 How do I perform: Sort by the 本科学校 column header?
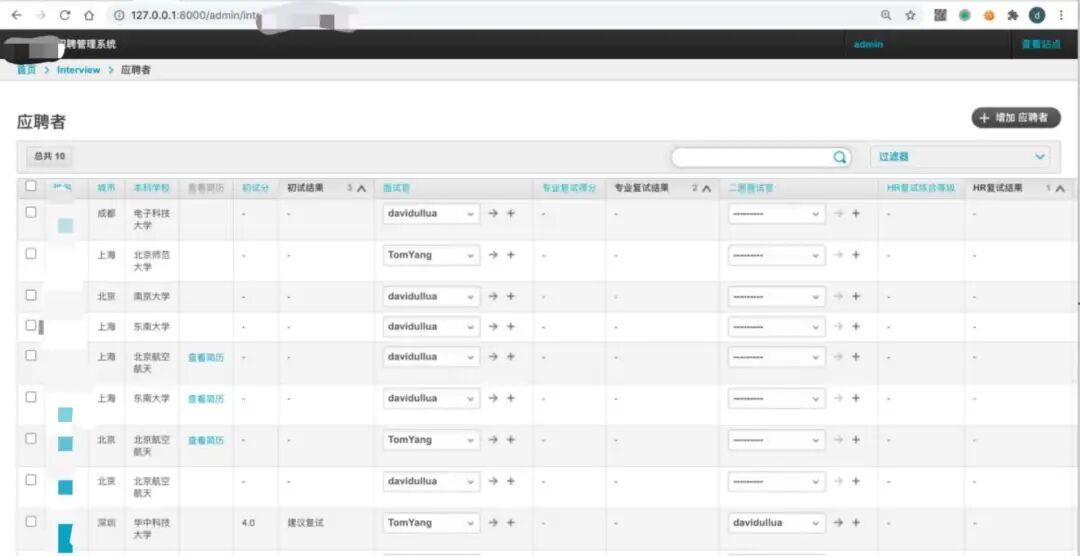(152, 187)
